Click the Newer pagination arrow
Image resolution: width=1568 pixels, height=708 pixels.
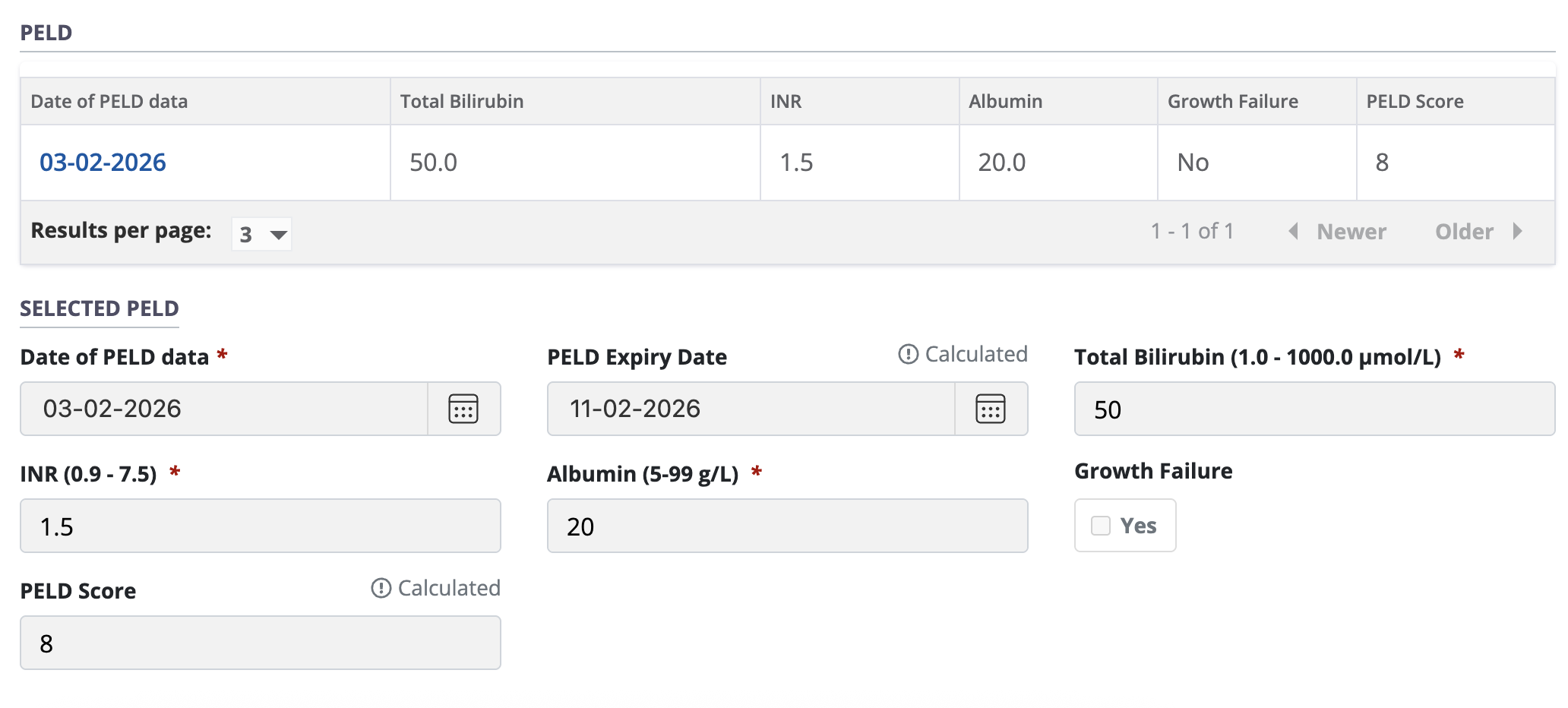click(x=1294, y=232)
